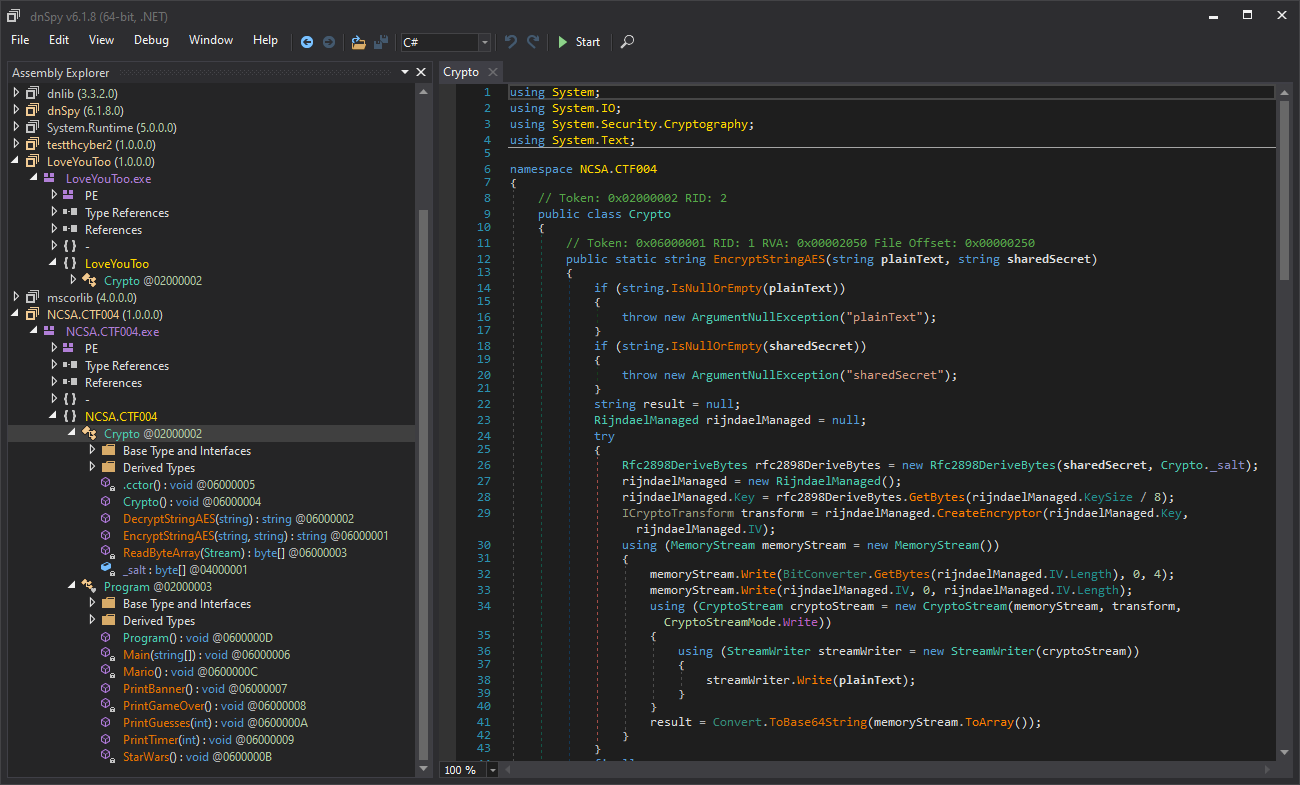Open the Help menu
Viewport: 1300px width, 785px height.
point(265,40)
